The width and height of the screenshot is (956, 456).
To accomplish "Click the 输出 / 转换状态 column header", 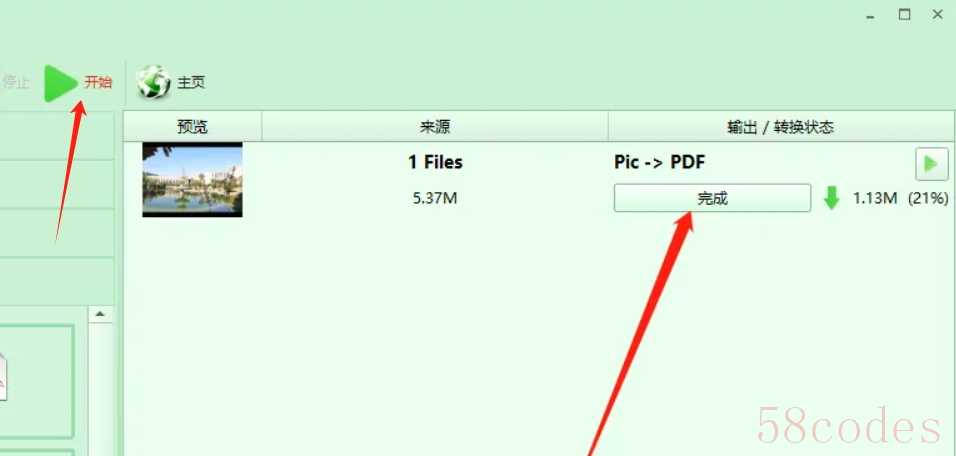I will click(x=781, y=127).
